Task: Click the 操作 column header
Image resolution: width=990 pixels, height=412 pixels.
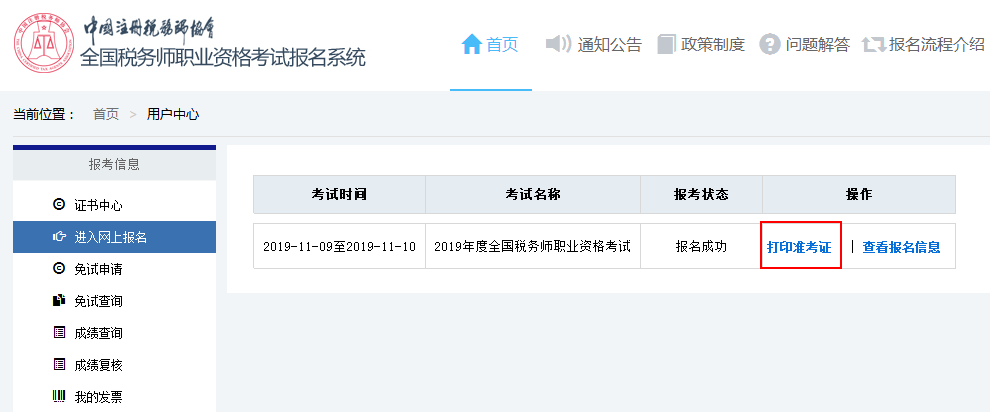Action: click(x=859, y=195)
